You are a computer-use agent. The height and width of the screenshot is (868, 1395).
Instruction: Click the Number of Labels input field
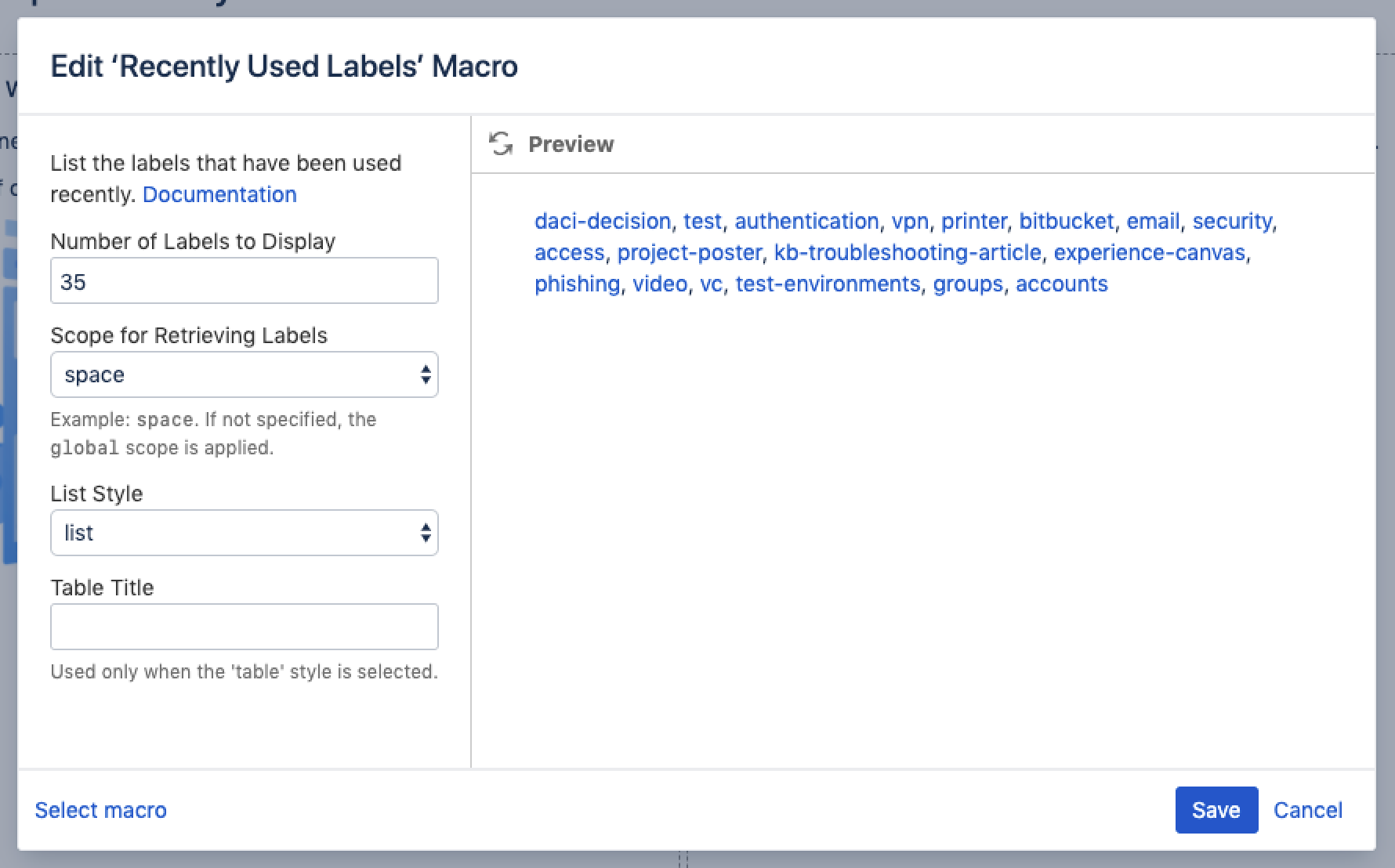[244, 281]
